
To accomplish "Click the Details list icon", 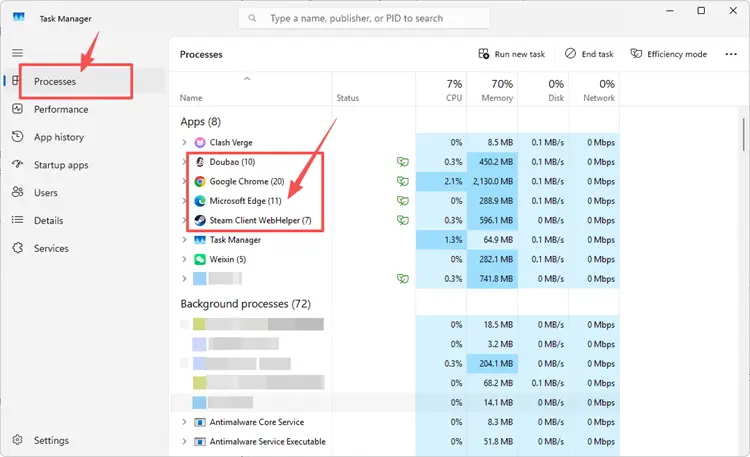I will 18,220.
